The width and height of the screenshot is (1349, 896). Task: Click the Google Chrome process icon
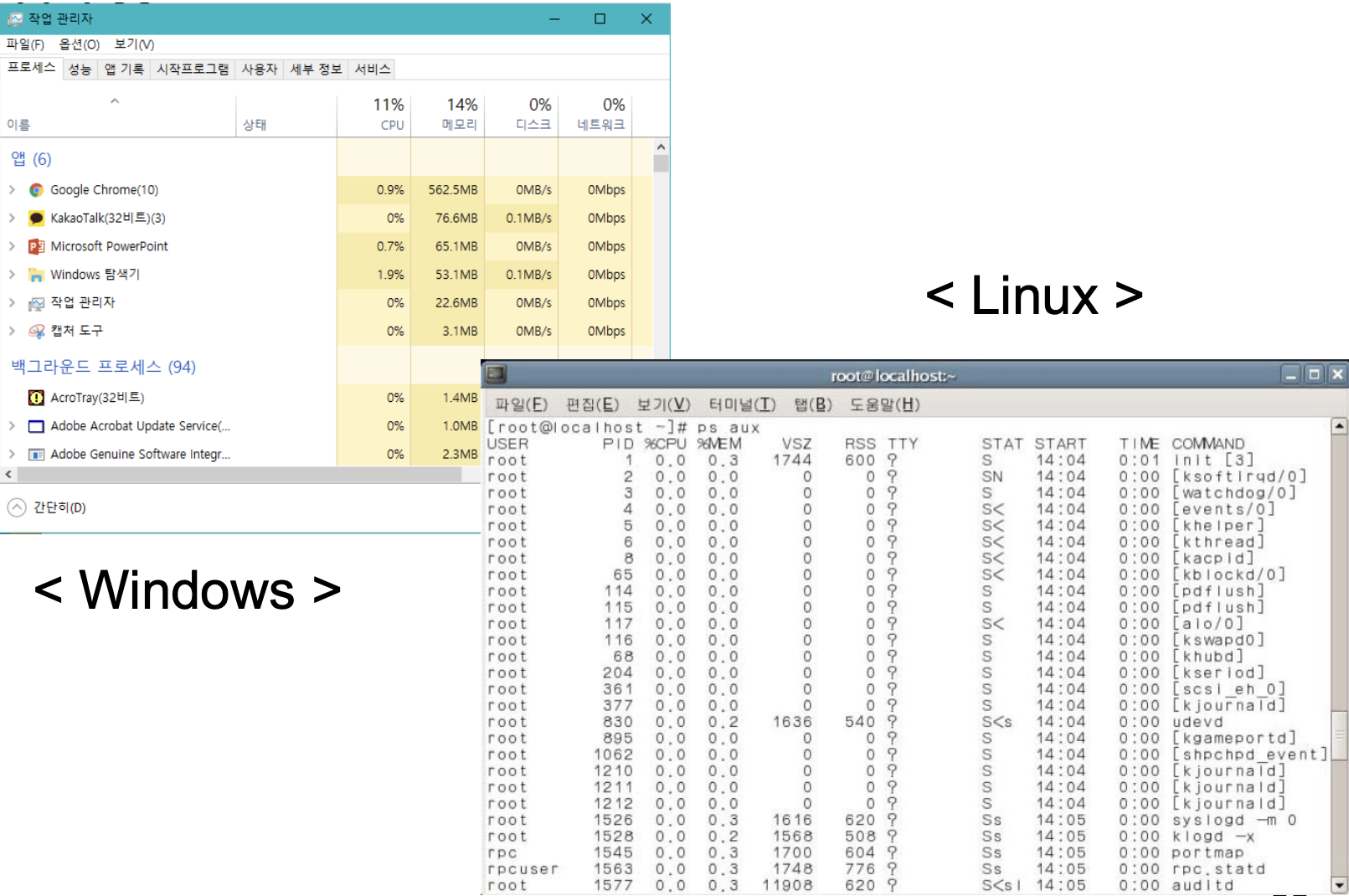coord(36,190)
